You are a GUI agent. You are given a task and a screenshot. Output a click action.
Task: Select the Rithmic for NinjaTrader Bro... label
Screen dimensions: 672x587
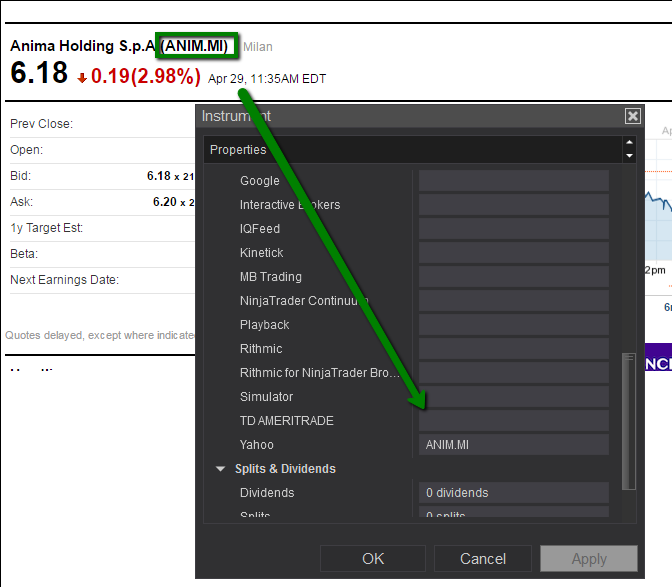[319, 373]
